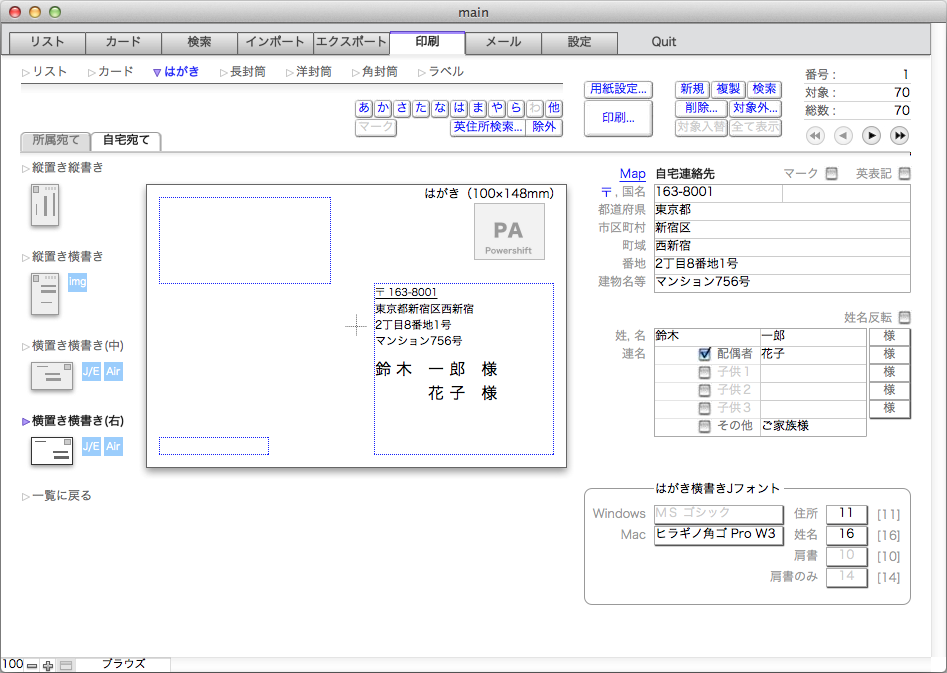This screenshot has width=947, height=673.
Task: Go to the next record
Action: click(871, 135)
